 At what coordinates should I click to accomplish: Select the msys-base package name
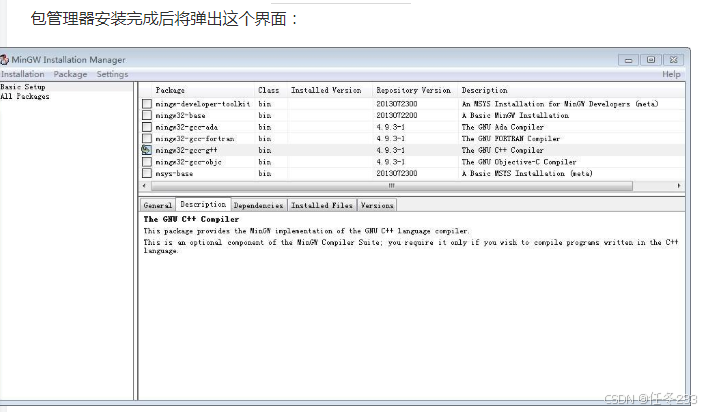174,173
